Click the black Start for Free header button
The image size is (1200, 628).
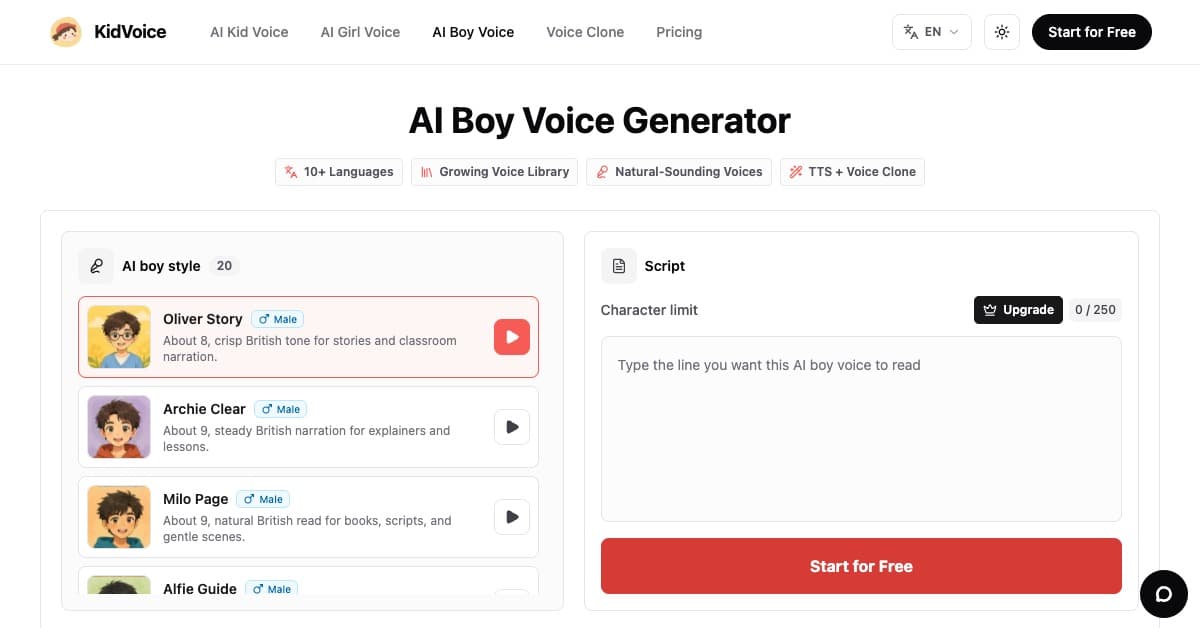pos(1092,32)
